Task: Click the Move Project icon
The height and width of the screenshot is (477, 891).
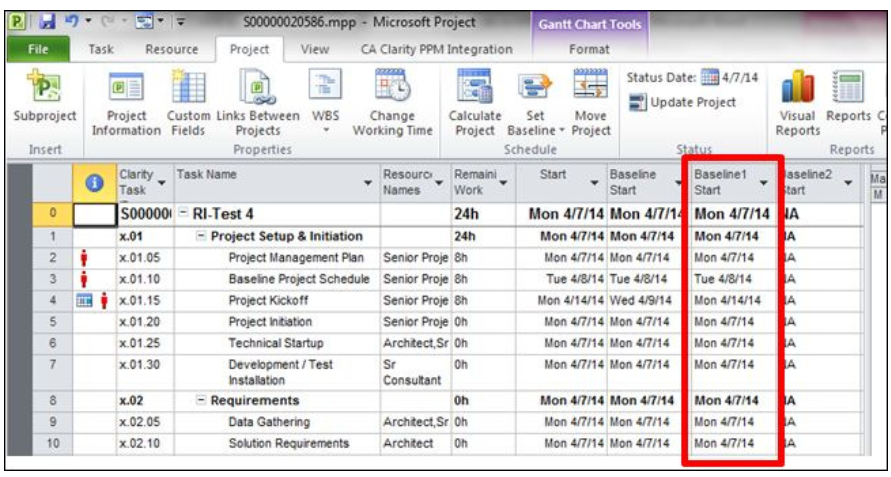Action: pos(591,86)
